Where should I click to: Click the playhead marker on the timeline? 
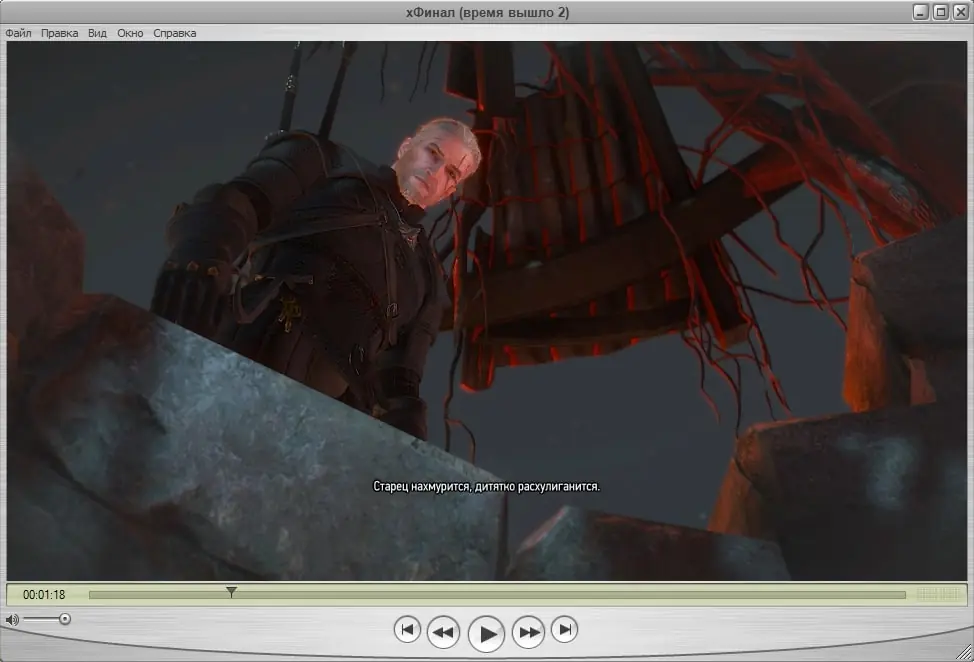click(x=231, y=592)
